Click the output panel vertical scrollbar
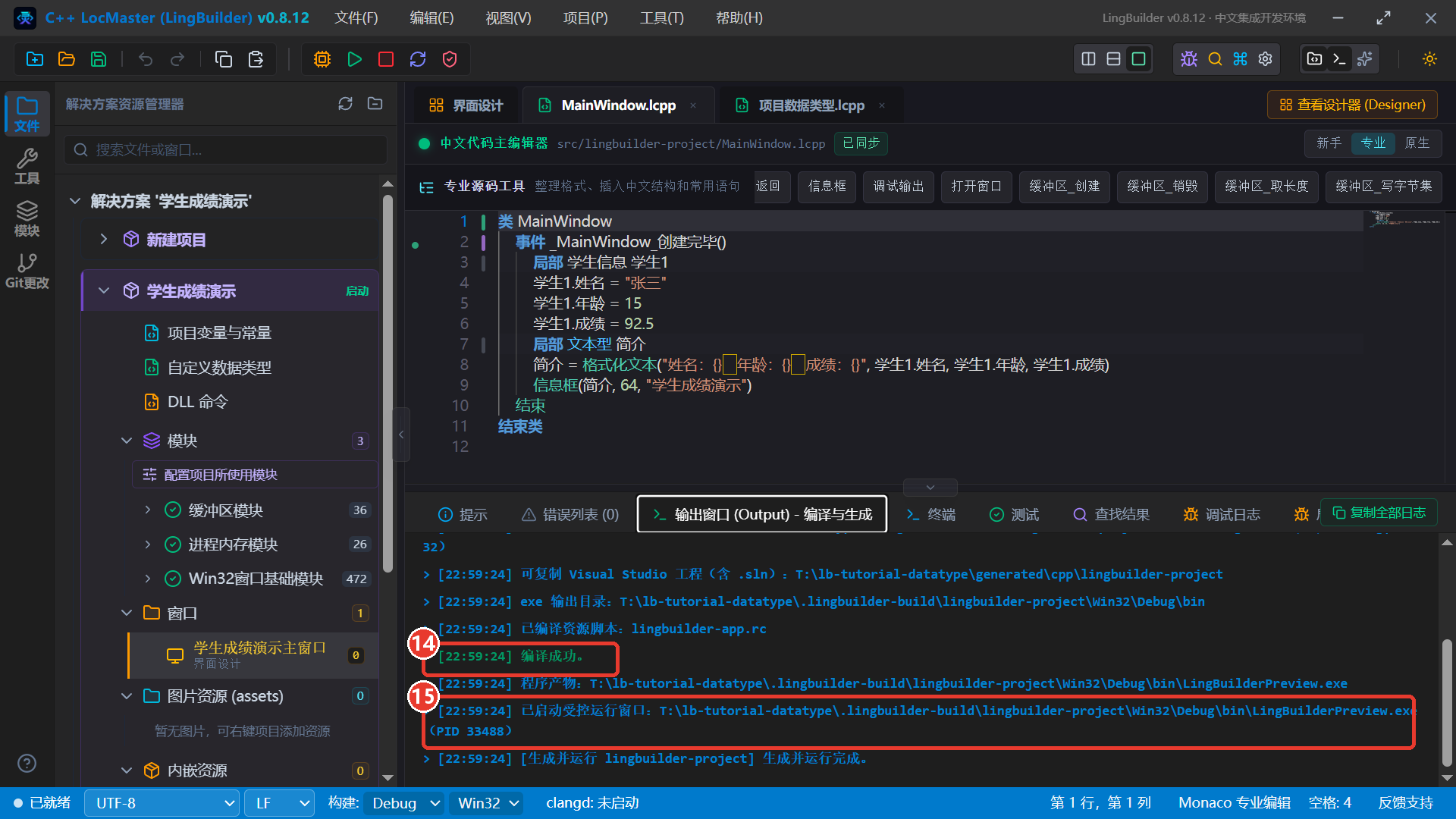This screenshot has height=819, width=1456. [1447, 701]
